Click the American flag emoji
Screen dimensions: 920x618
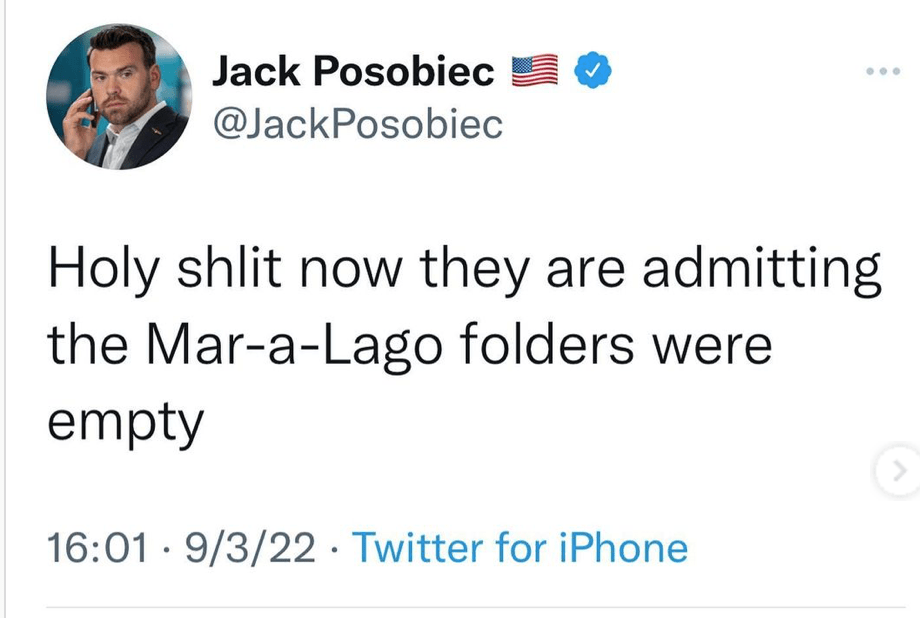pyautogui.click(x=535, y=70)
